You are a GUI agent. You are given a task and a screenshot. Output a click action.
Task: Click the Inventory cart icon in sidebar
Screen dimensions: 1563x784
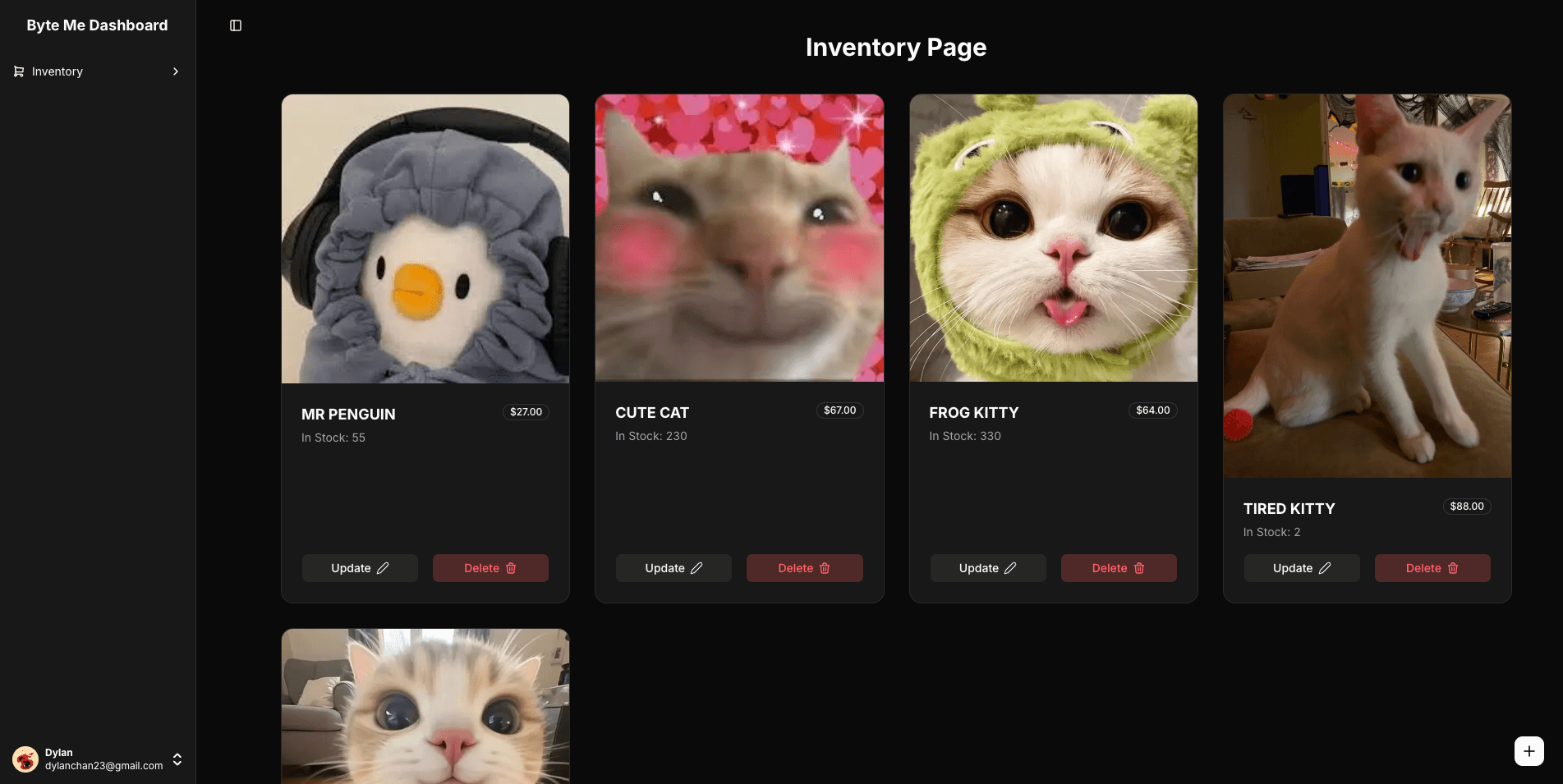tap(19, 71)
